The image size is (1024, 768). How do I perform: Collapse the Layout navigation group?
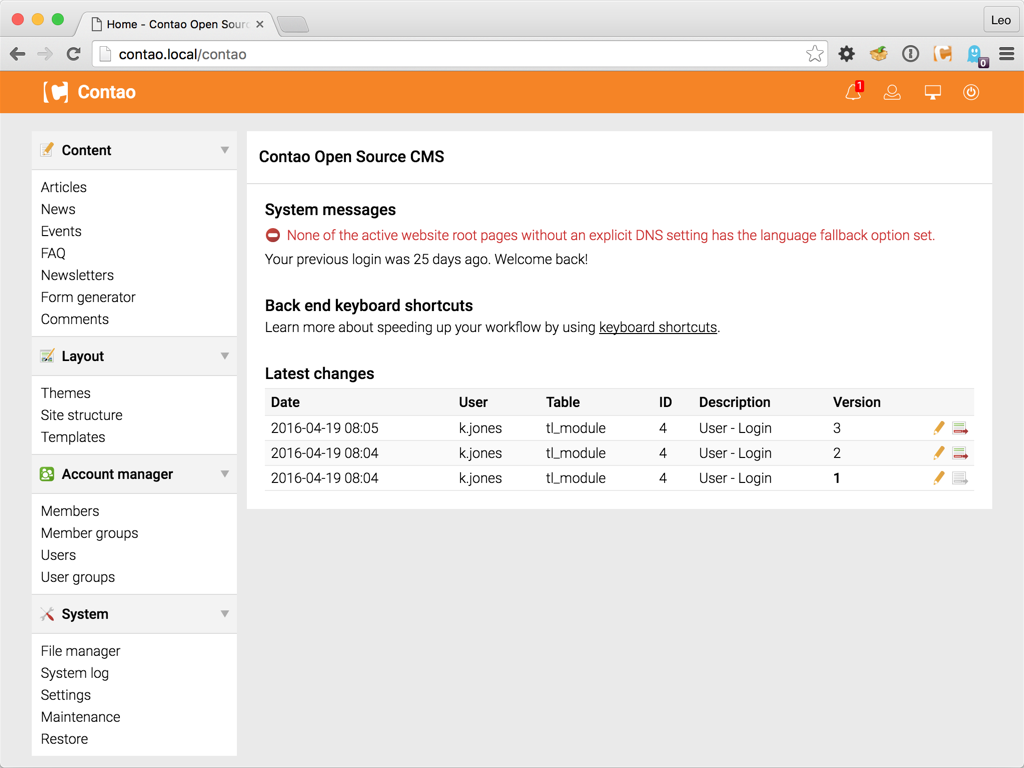[225, 356]
